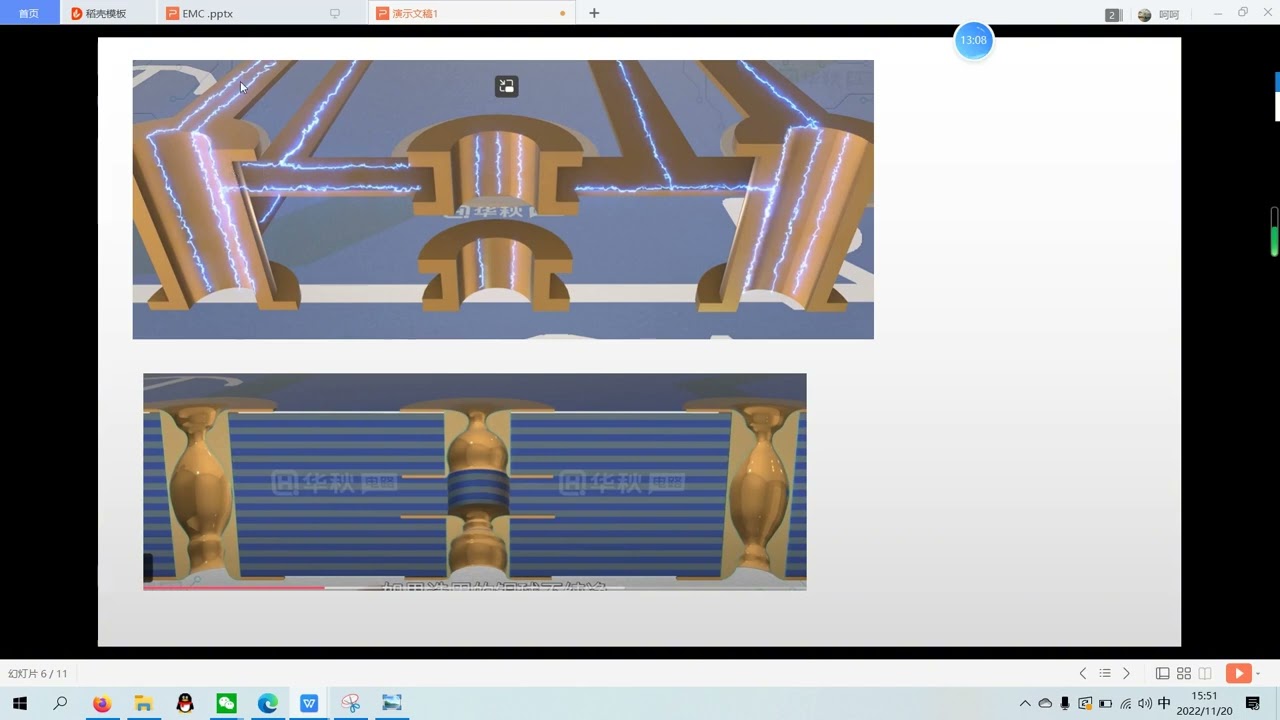
Task: Open WeChat from the taskbar
Action: tap(227, 704)
